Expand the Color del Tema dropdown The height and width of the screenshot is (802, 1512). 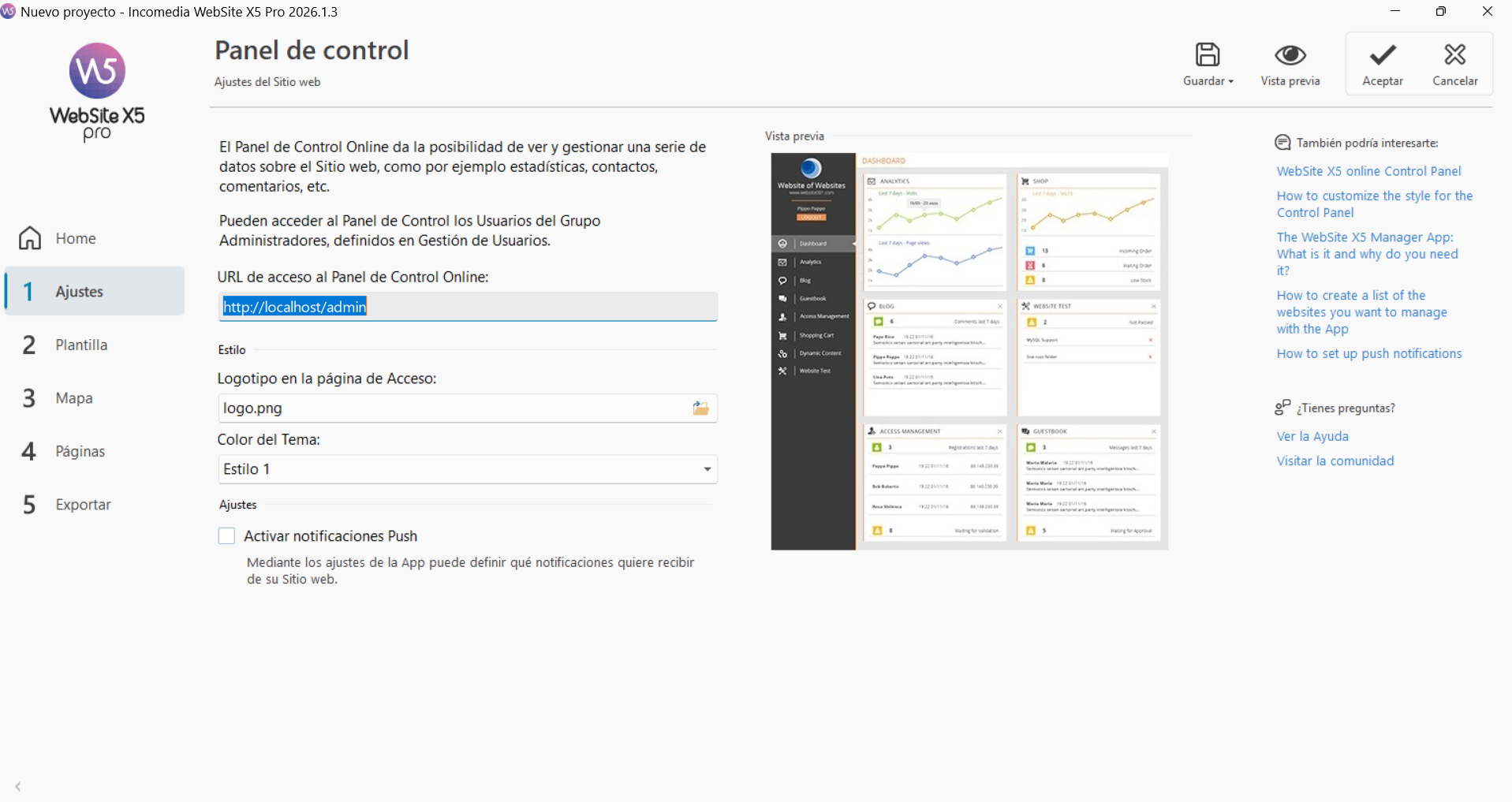707,469
